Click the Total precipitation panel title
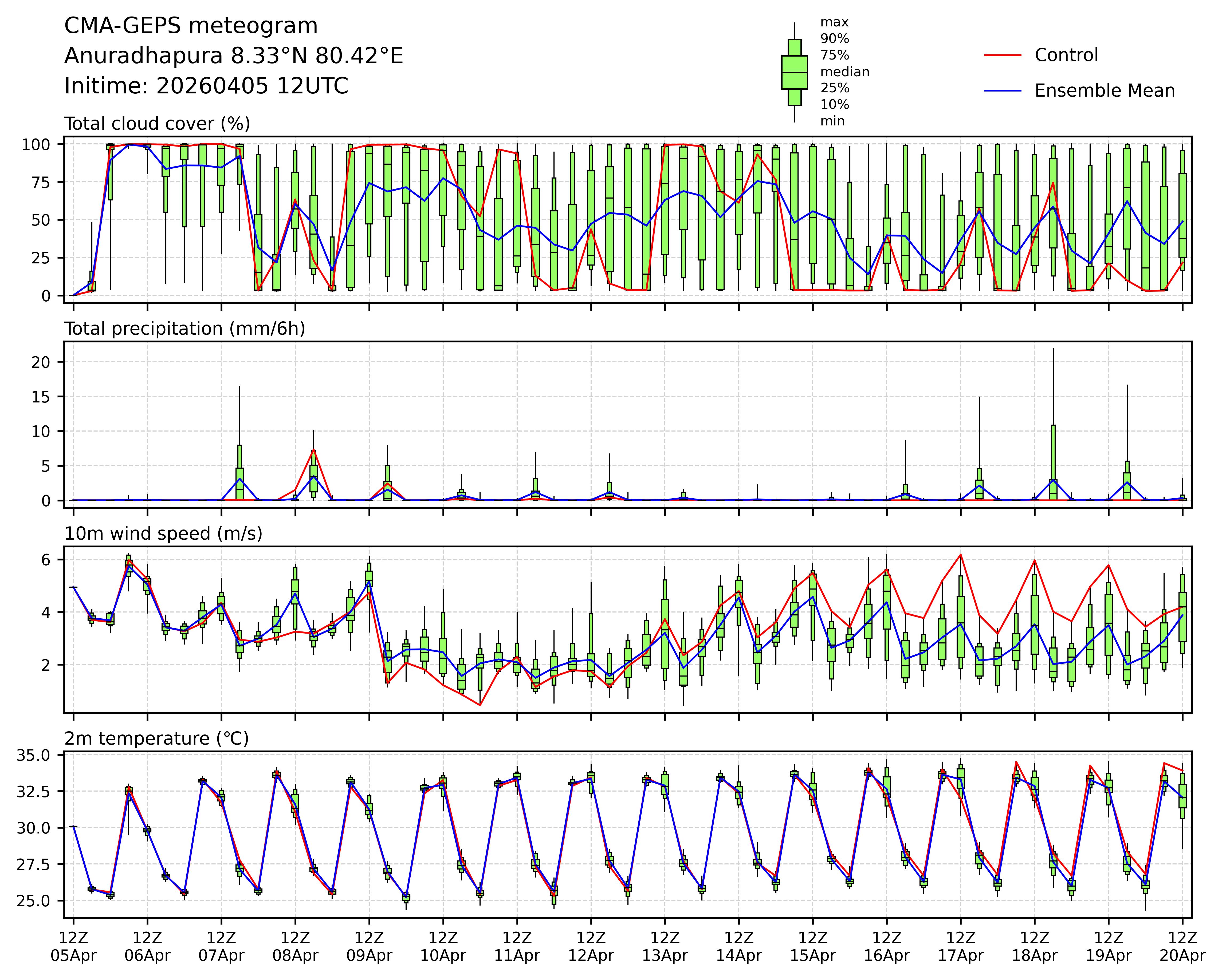 (x=184, y=329)
